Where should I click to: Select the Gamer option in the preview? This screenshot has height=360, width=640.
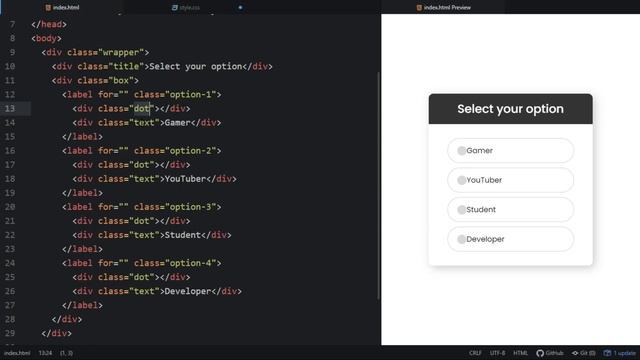pos(511,151)
